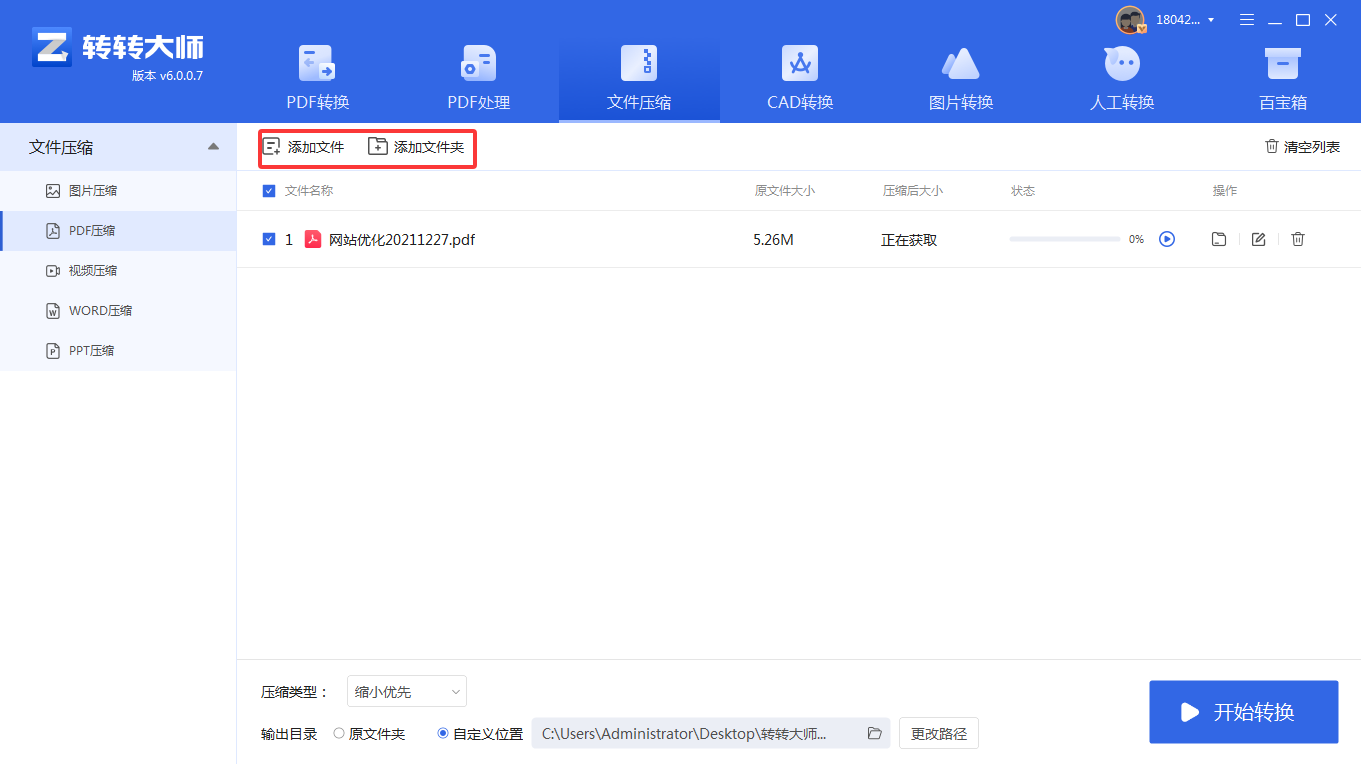The width and height of the screenshot is (1361, 764).
Task: Select WORD压缩 text in the sidebar
Action: point(101,310)
